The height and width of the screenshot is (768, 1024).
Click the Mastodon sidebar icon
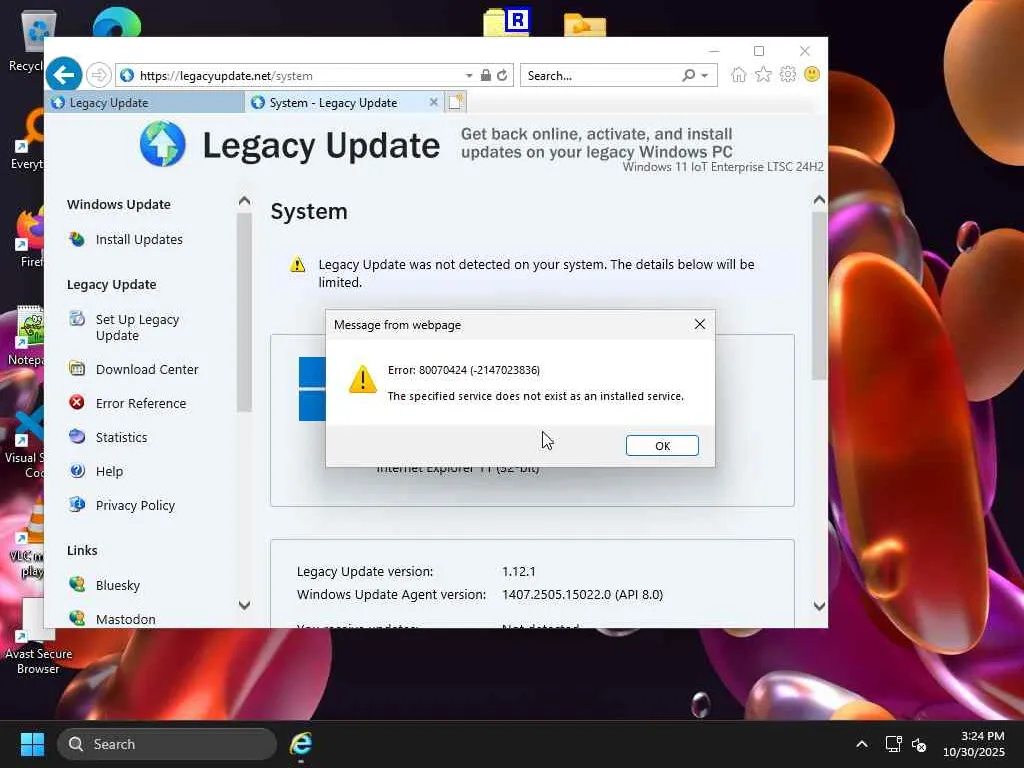(x=77, y=618)
